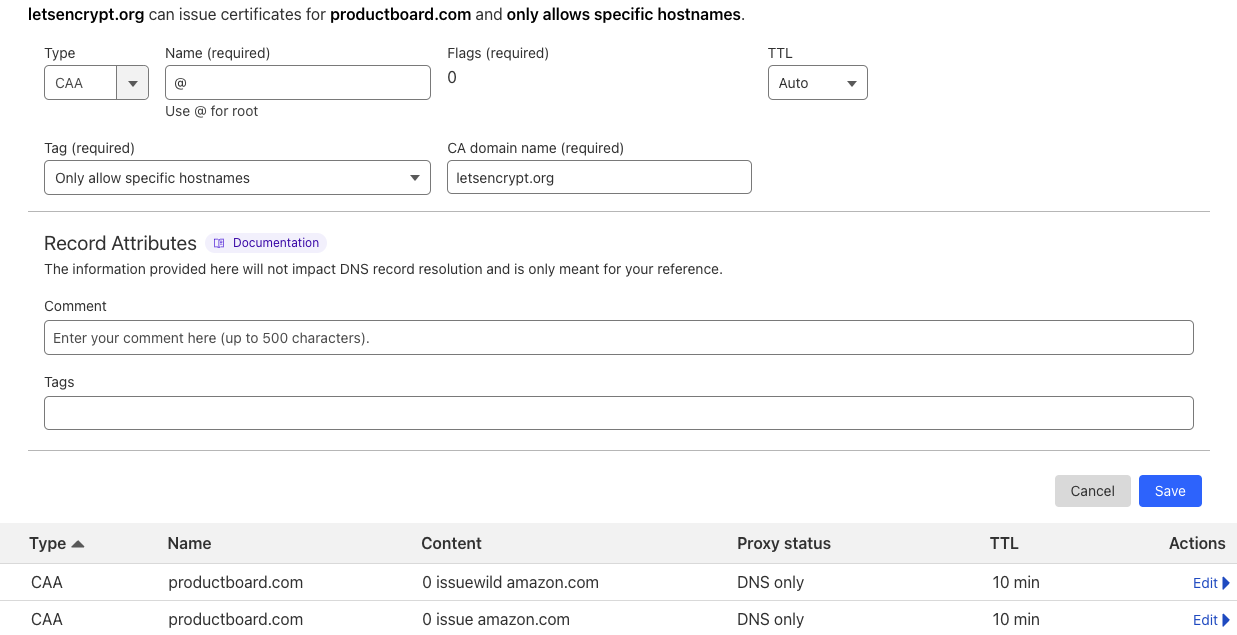Click the Record Attributes heading
The height and width of the screenshot is (635, 1237).
point(120,243)
